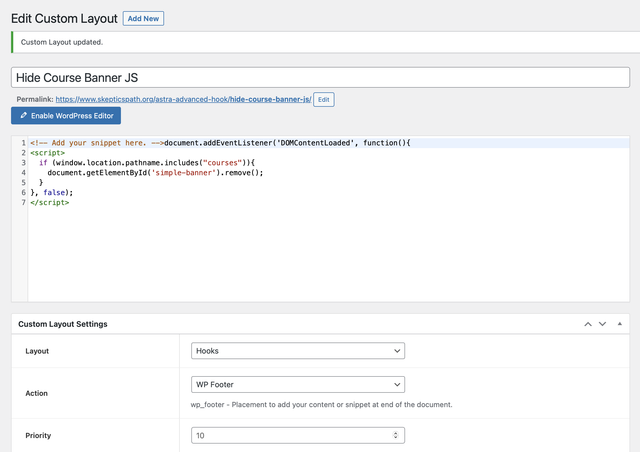Viewport: 640px width, 452px height.
Task: Click the closing </script> tag line
Action: pos(49,203)
